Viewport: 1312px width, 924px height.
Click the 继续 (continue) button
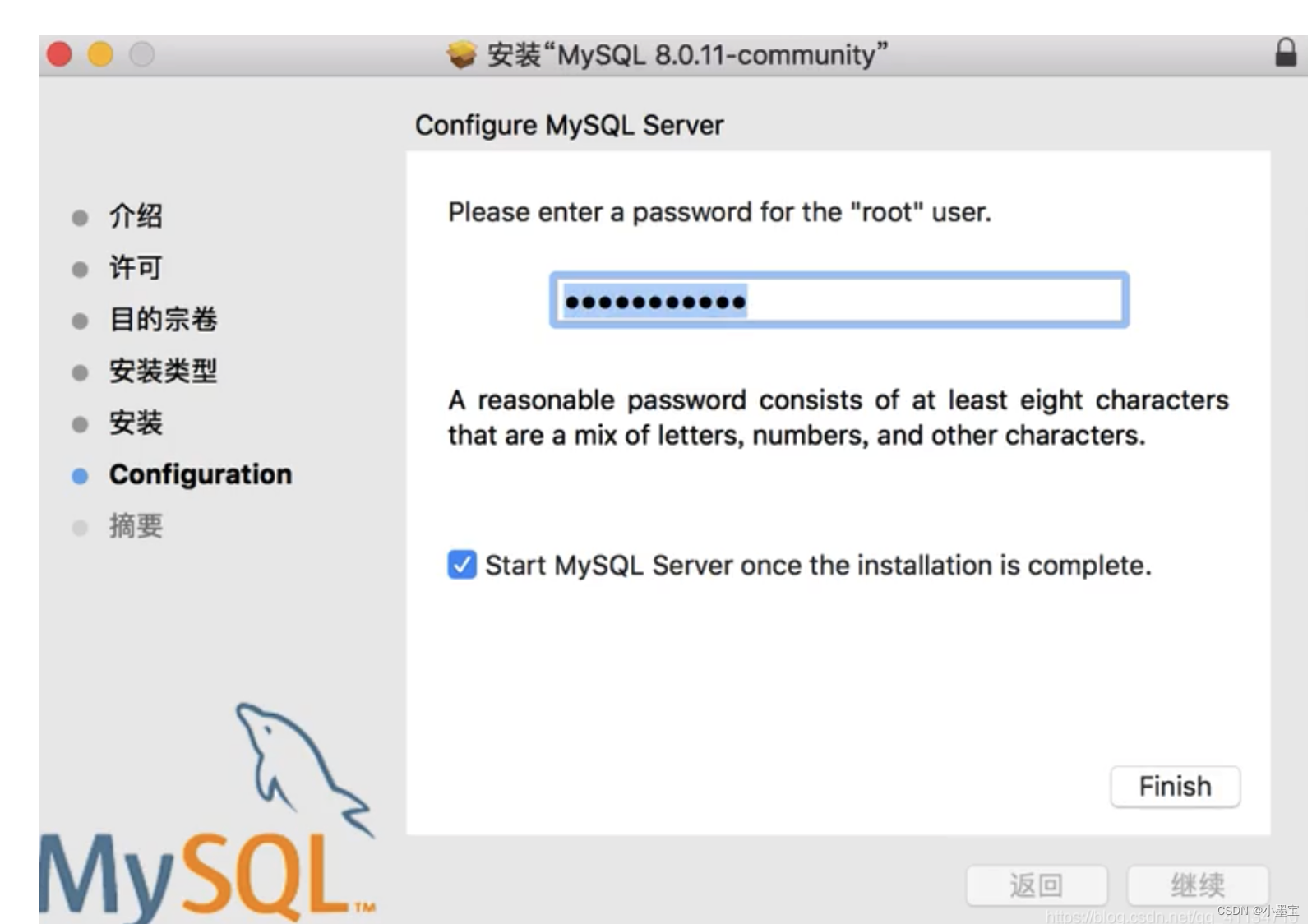coord(1198,885)
